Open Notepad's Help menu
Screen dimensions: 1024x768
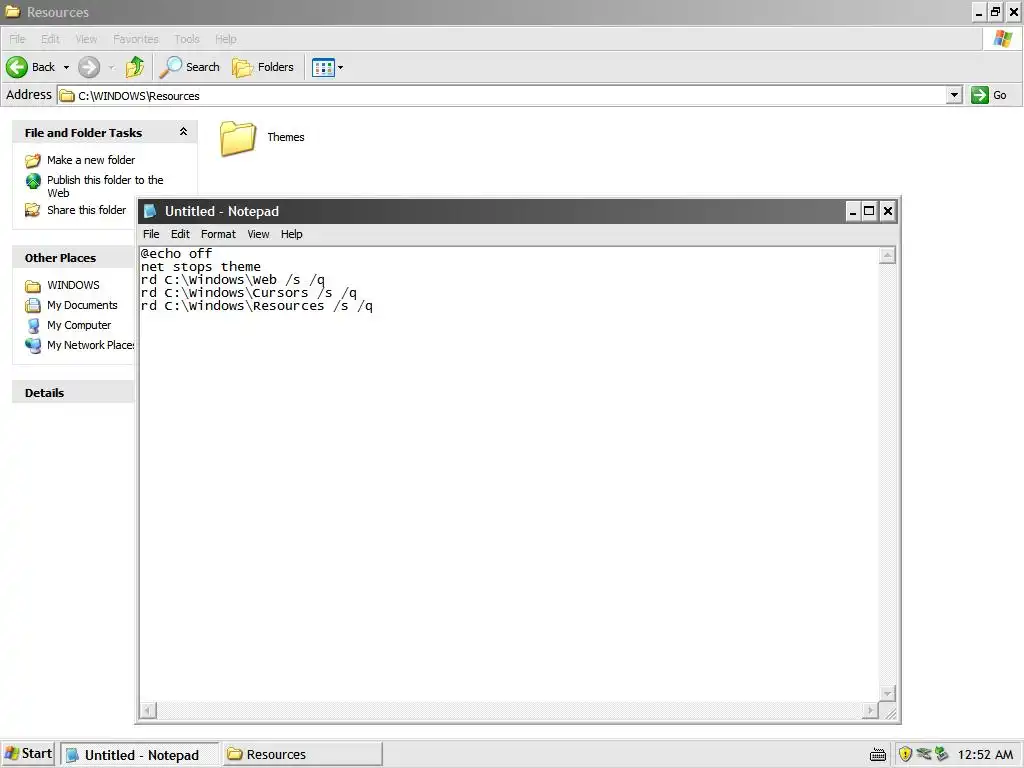[x=291, y=234]
